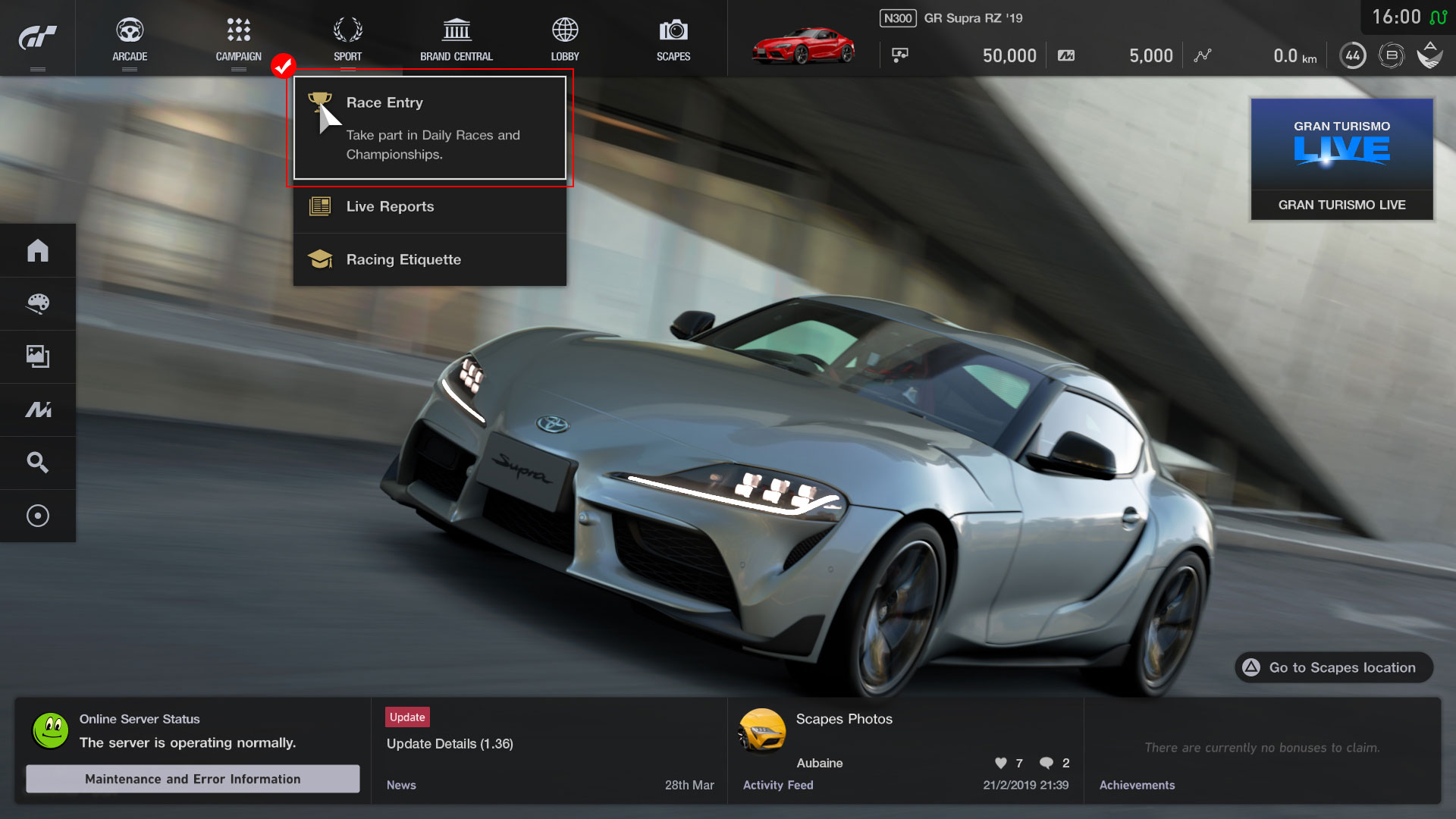This screenshot has width=1456, height=819.
Task: Open the Activity Feed label
Action: click(778, 785)
